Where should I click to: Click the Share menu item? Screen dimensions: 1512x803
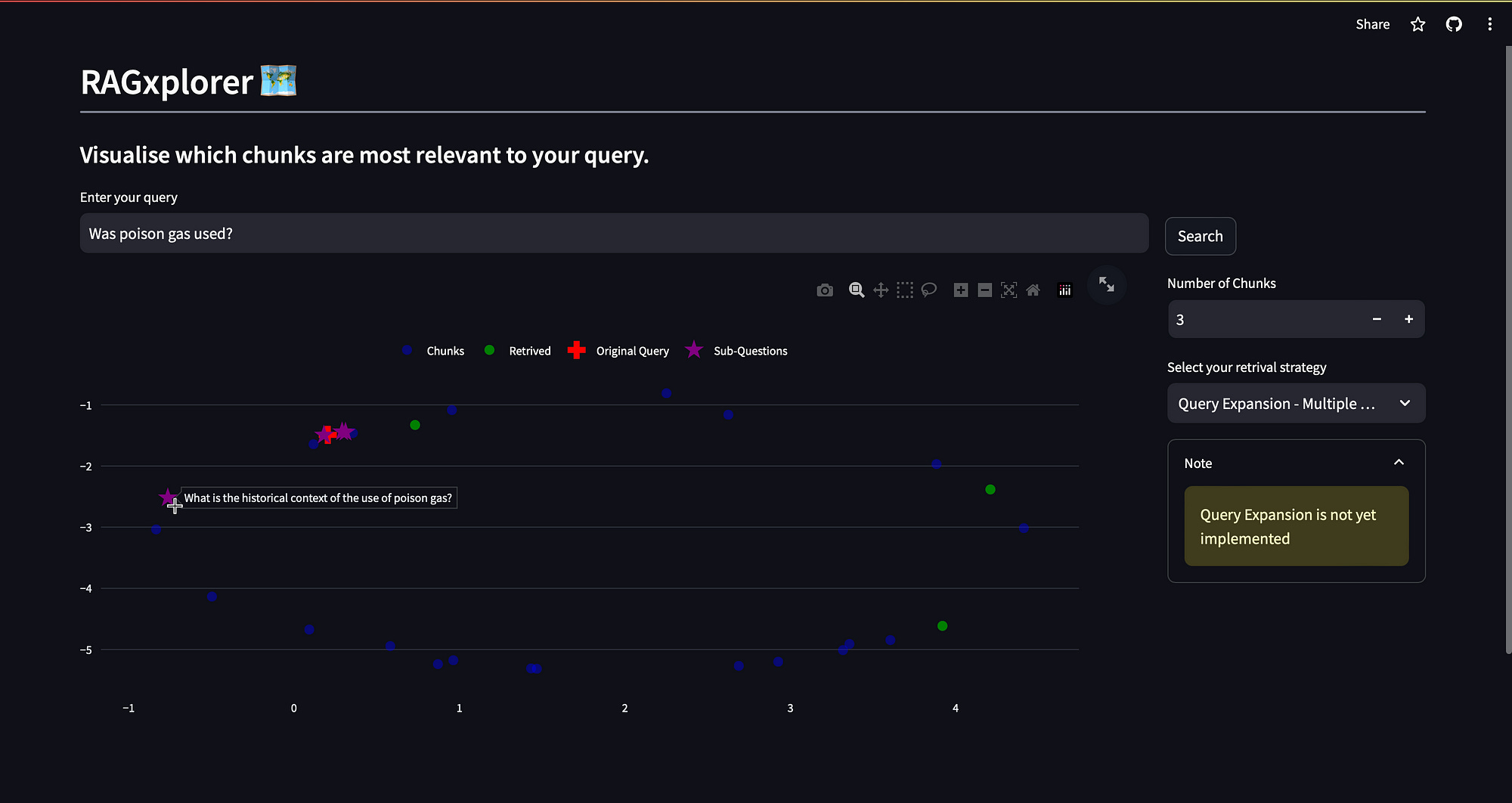coord(1372,24)
